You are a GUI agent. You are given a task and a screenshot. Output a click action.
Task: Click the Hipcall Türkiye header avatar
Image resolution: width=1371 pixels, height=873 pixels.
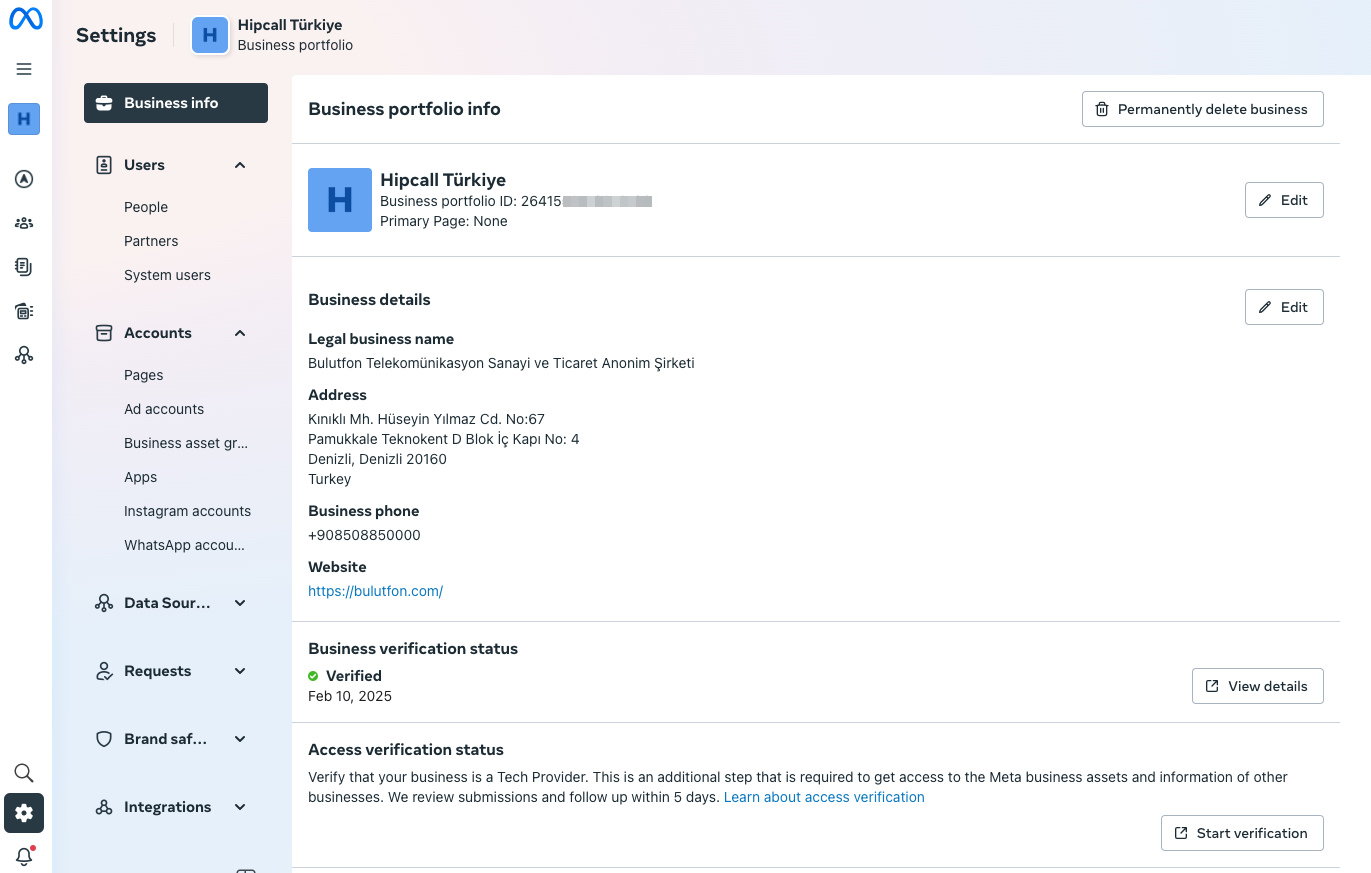click(x=210, y=35)
